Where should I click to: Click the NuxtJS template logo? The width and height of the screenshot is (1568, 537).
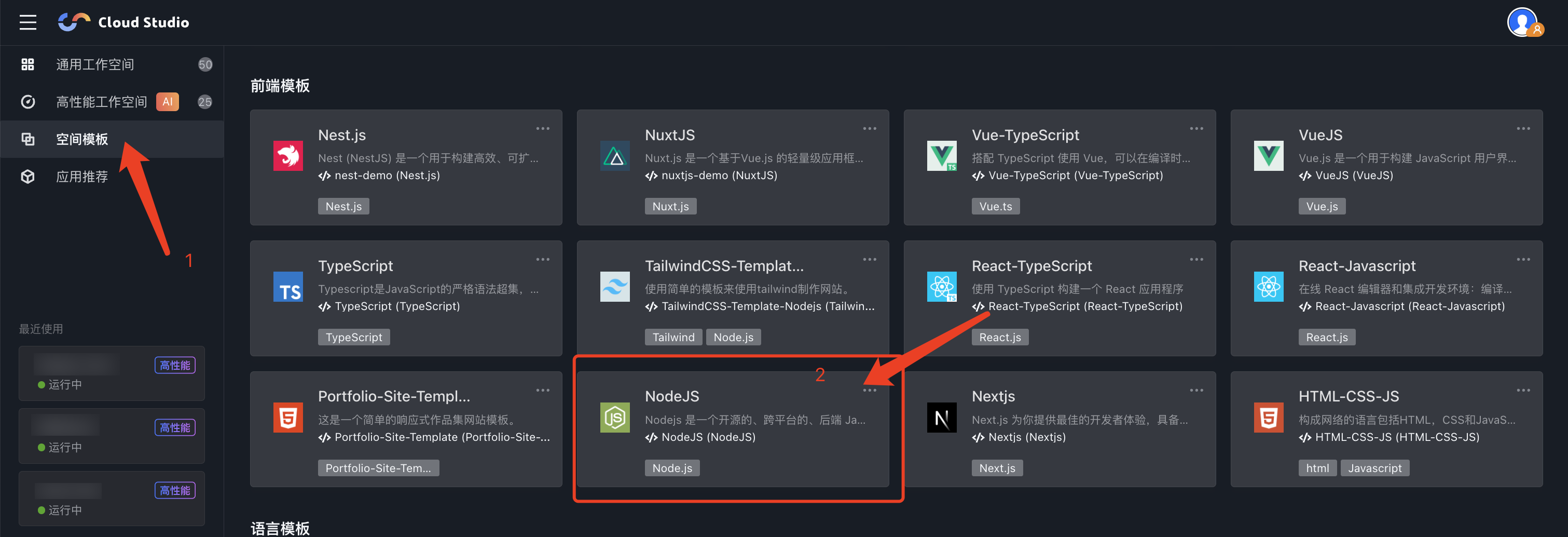[615, 156]
